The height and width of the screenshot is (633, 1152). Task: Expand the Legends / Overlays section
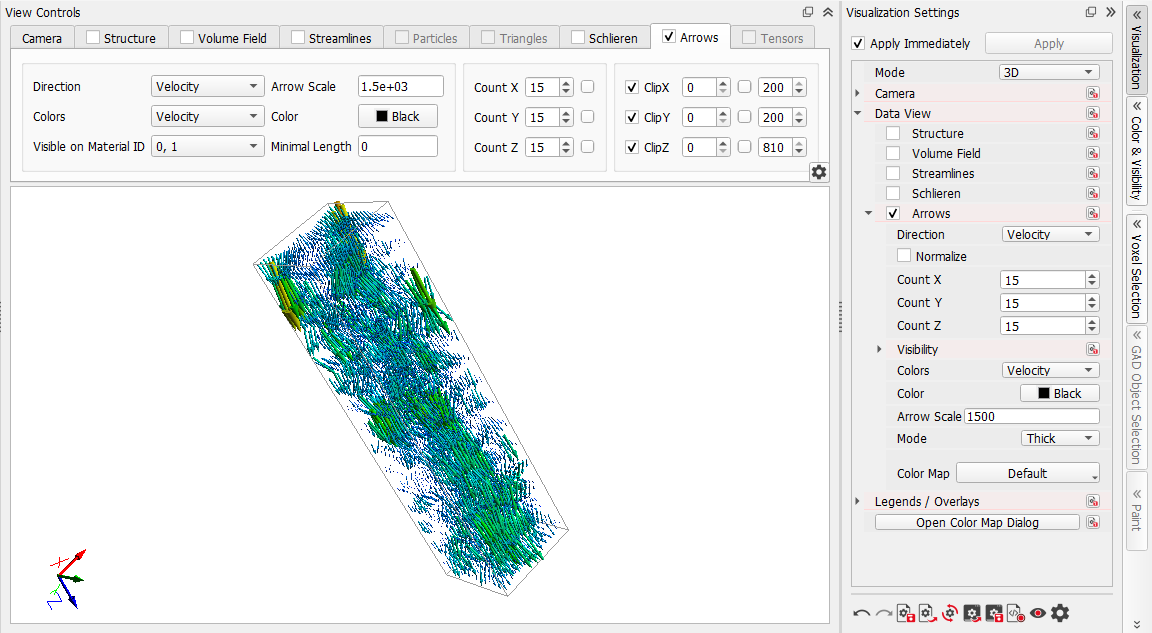[x=857, y=501]
